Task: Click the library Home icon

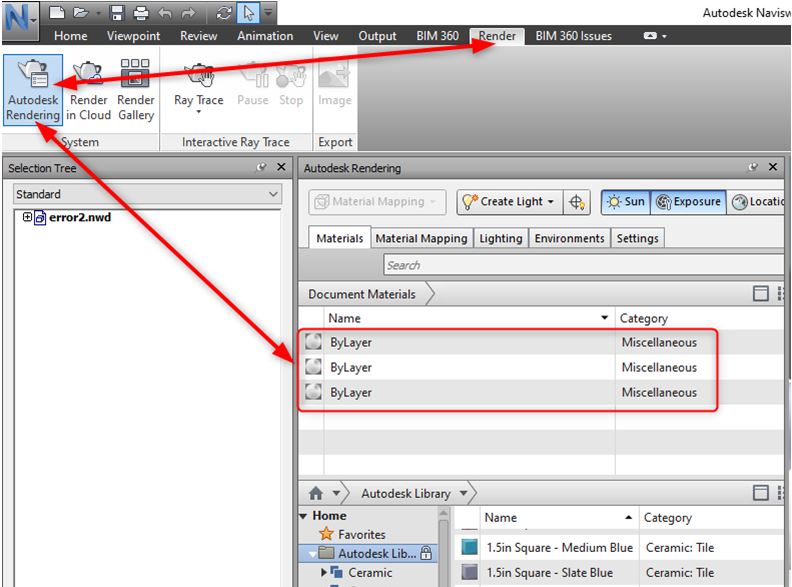Action: click(316, 493)
